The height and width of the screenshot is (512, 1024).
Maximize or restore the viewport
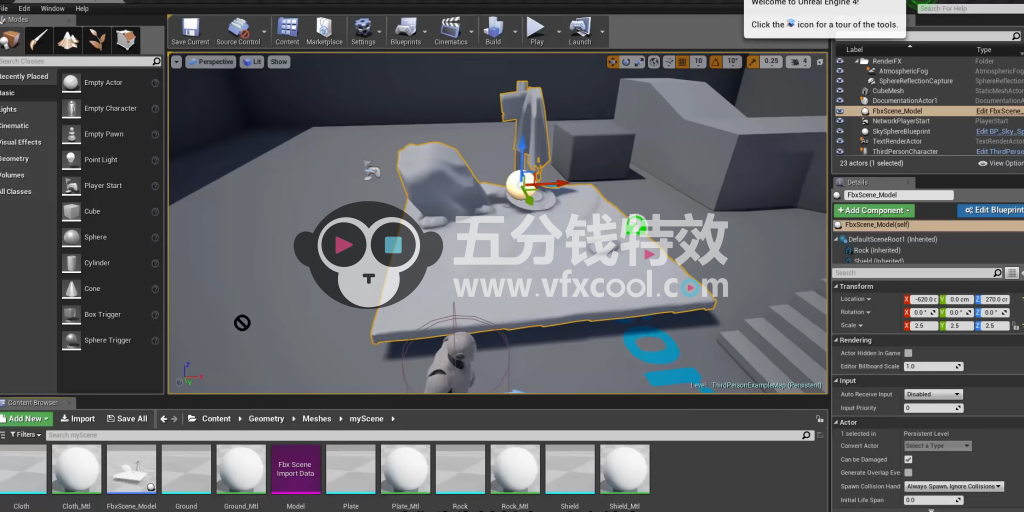[x=820, y=62]
